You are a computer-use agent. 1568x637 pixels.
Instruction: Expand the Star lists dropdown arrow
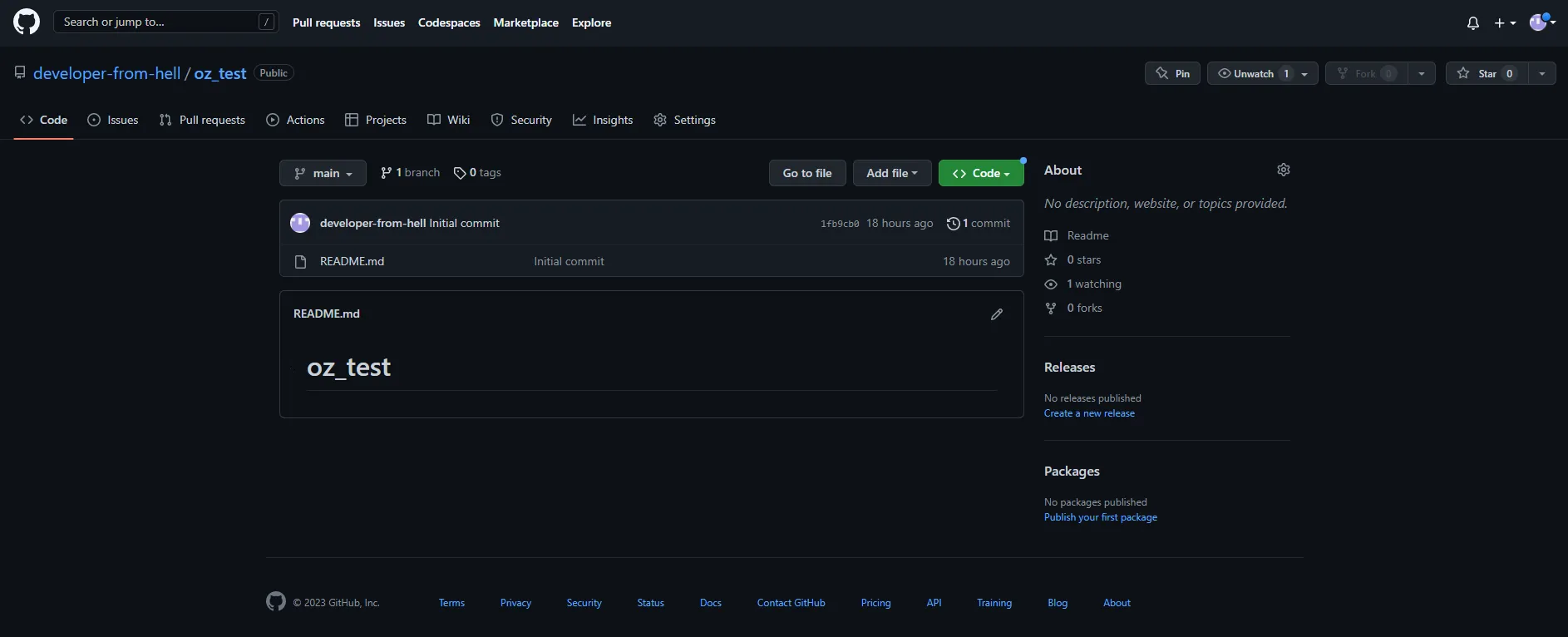[x=1542, y=73]
